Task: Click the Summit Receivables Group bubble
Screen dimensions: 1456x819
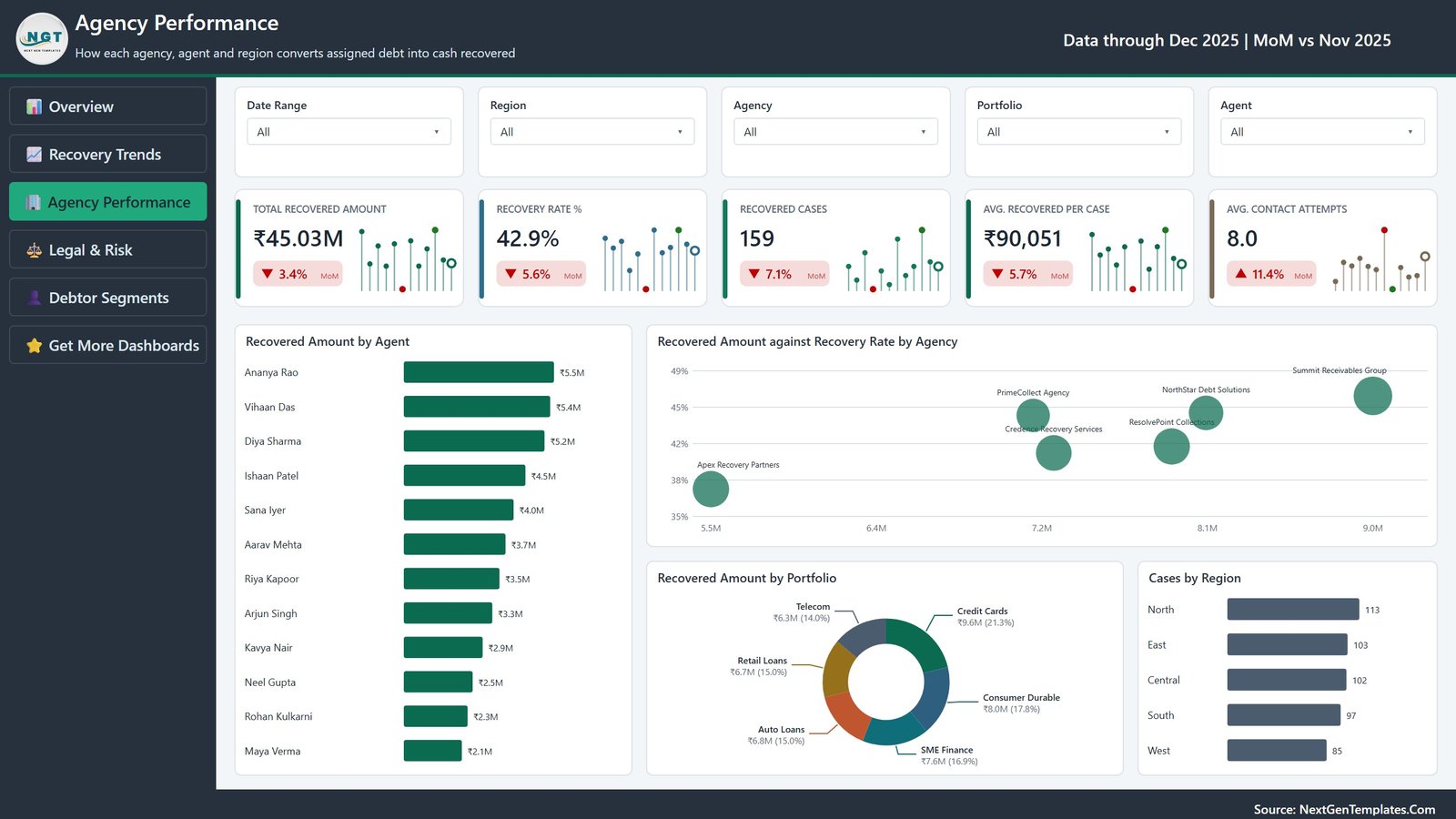Action: 1372,396
